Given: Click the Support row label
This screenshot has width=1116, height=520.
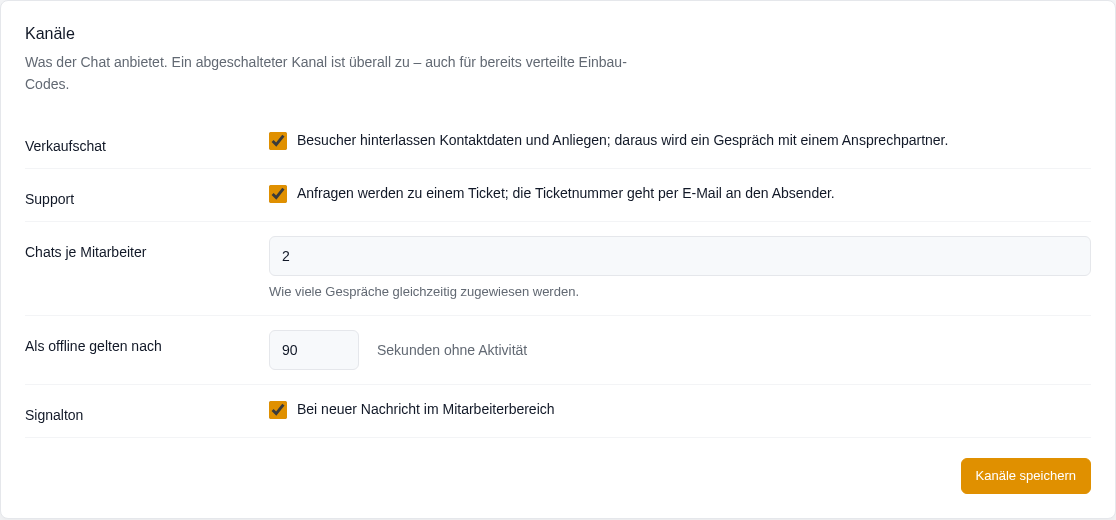Looking at the screenshot, I should (x=50, y=199).
